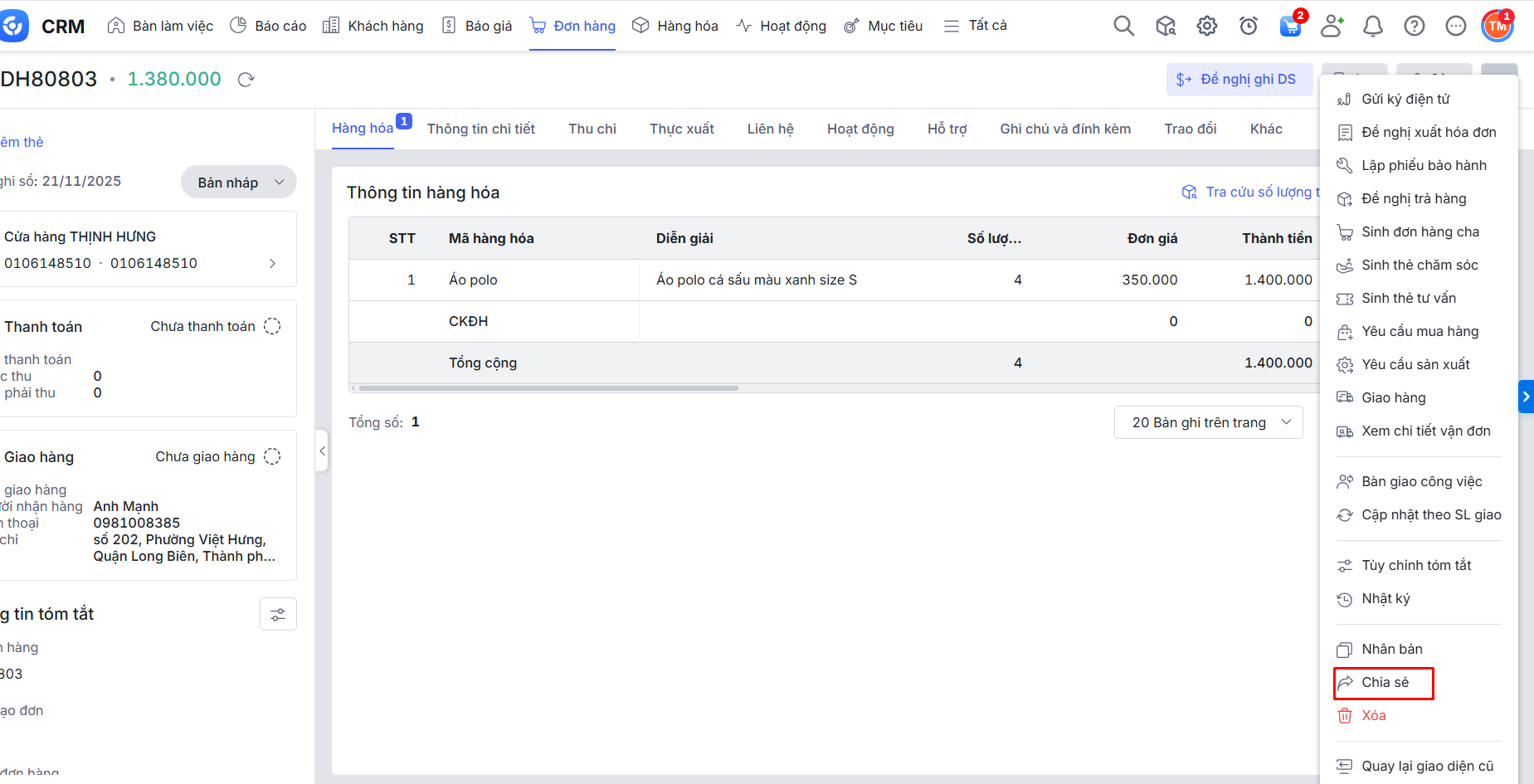This screenshot has width=1534, height=784.
Task: Open the summary customization sliders icon
Action: pyautogui.click(x=278, y=615)
